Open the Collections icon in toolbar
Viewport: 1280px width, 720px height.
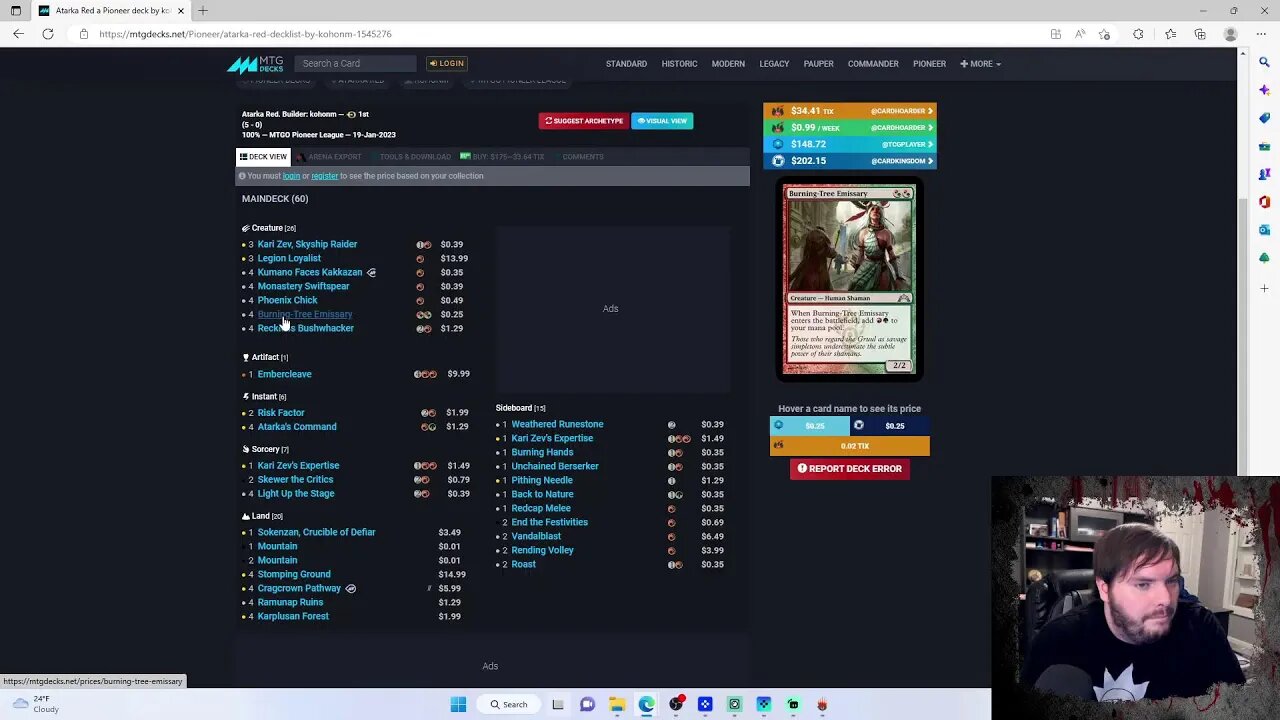point(1200,34)
